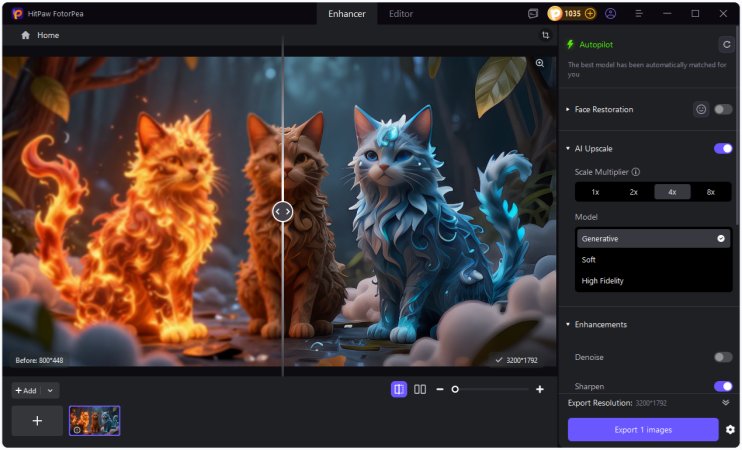Click the before/after divider handle
Screen dimensions: 742x450
(x=283, y=212)
